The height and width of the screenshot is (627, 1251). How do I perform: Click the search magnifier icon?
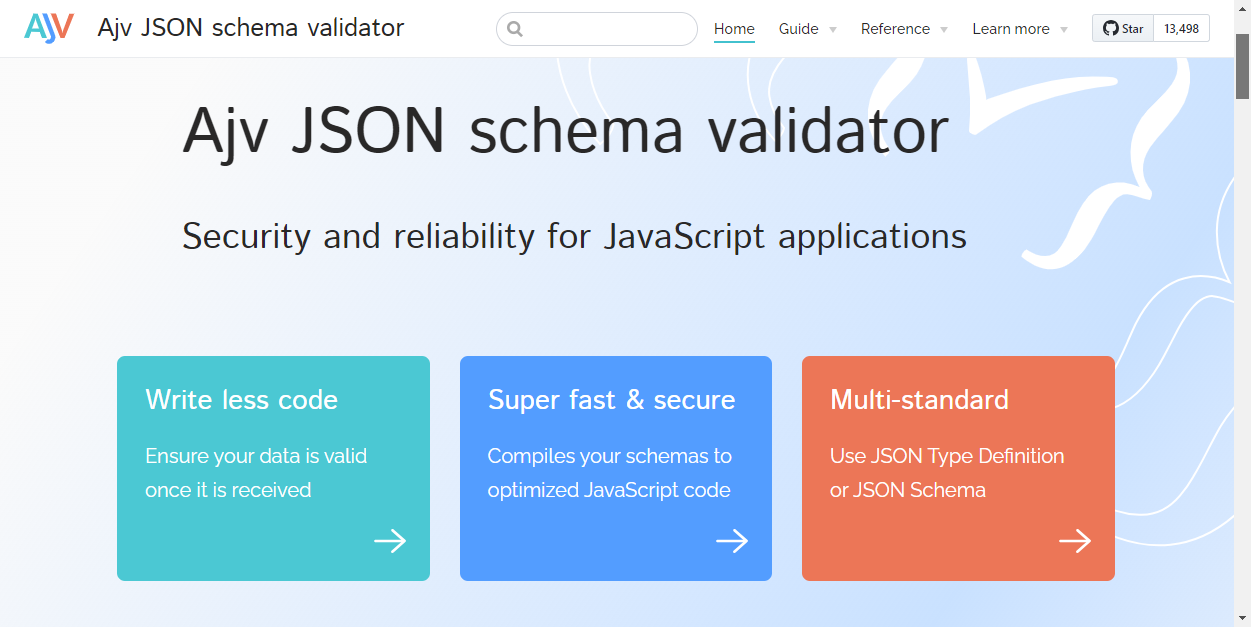coord(515,29)
